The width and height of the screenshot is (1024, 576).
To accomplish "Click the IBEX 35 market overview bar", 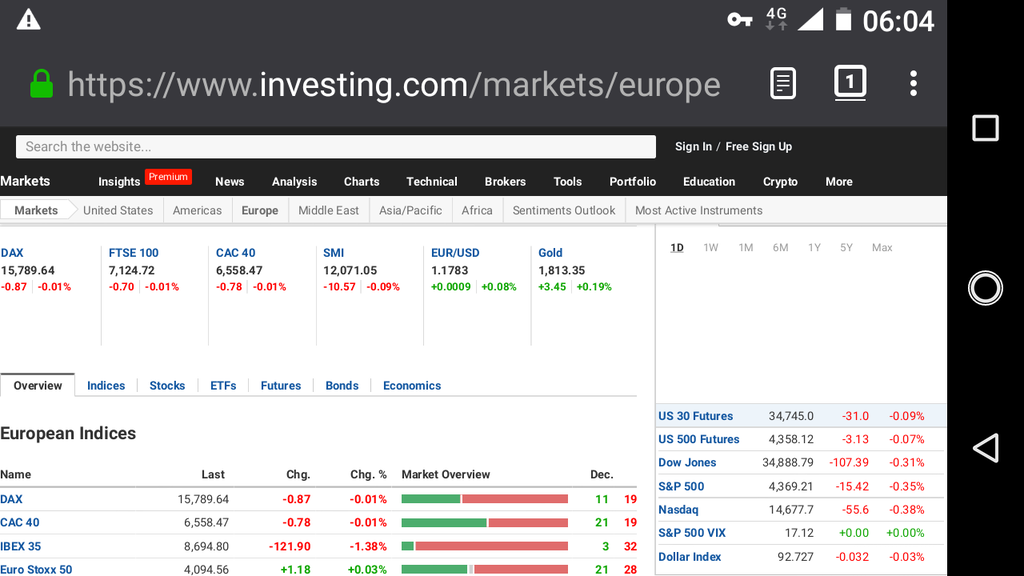I will coord(485,546).
